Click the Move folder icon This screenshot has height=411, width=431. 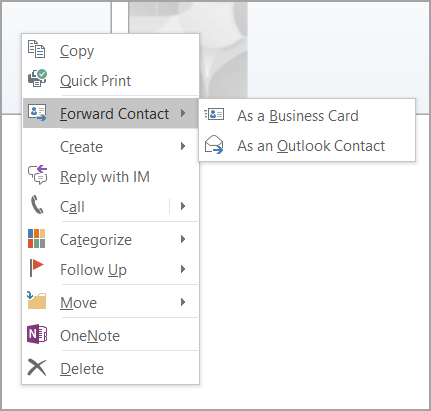[36, 300]
